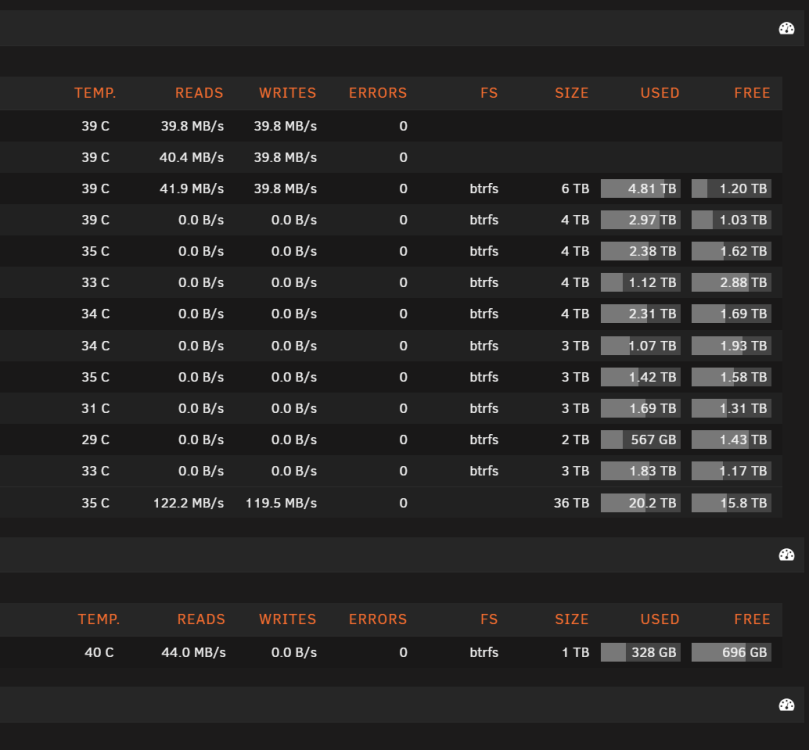Click the 328 GB used bar
Image resolution: width=809 pixels, height=750 pixels.
[641, 653]
